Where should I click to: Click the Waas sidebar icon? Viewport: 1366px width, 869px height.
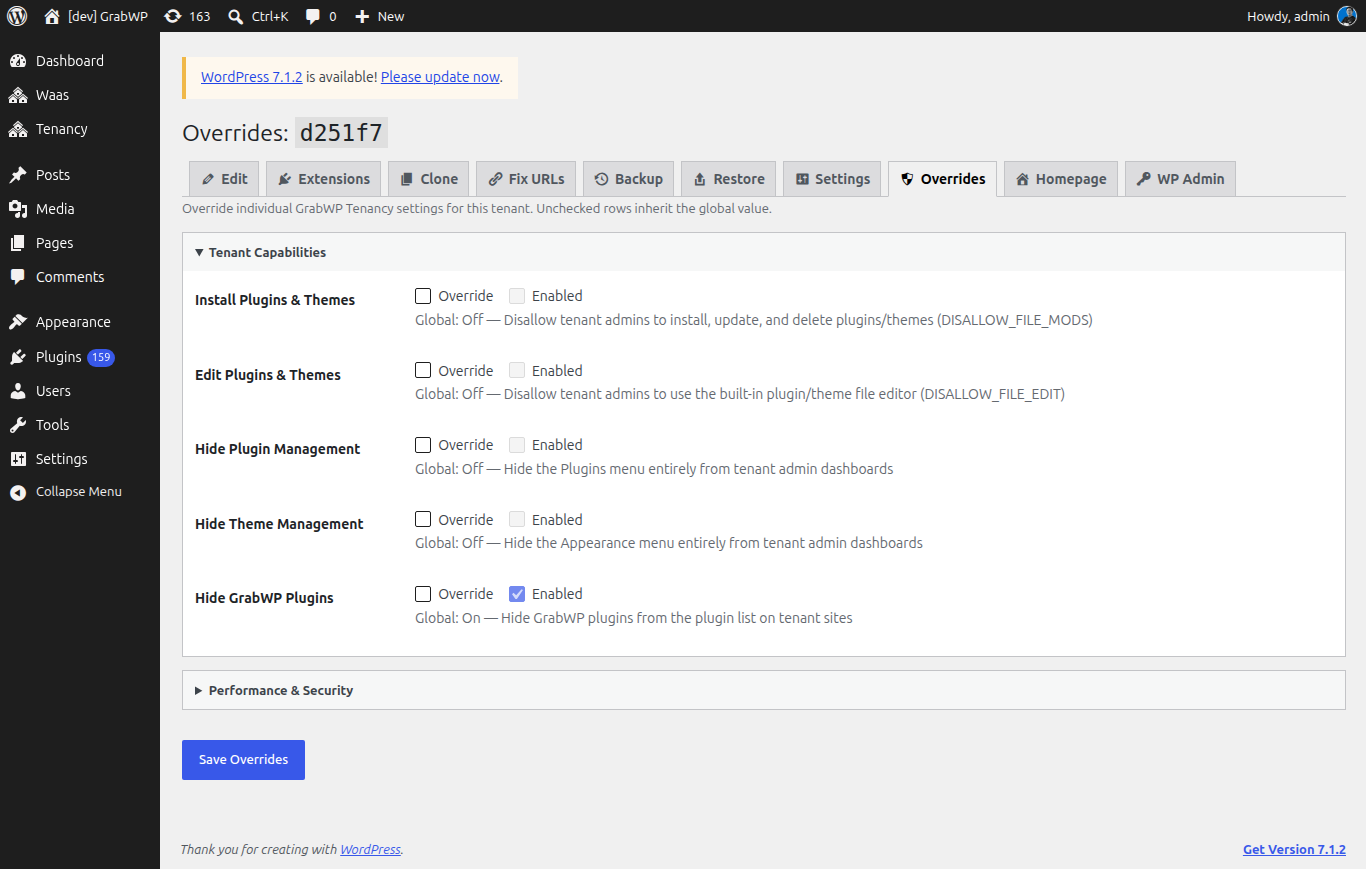coord(18,95)
